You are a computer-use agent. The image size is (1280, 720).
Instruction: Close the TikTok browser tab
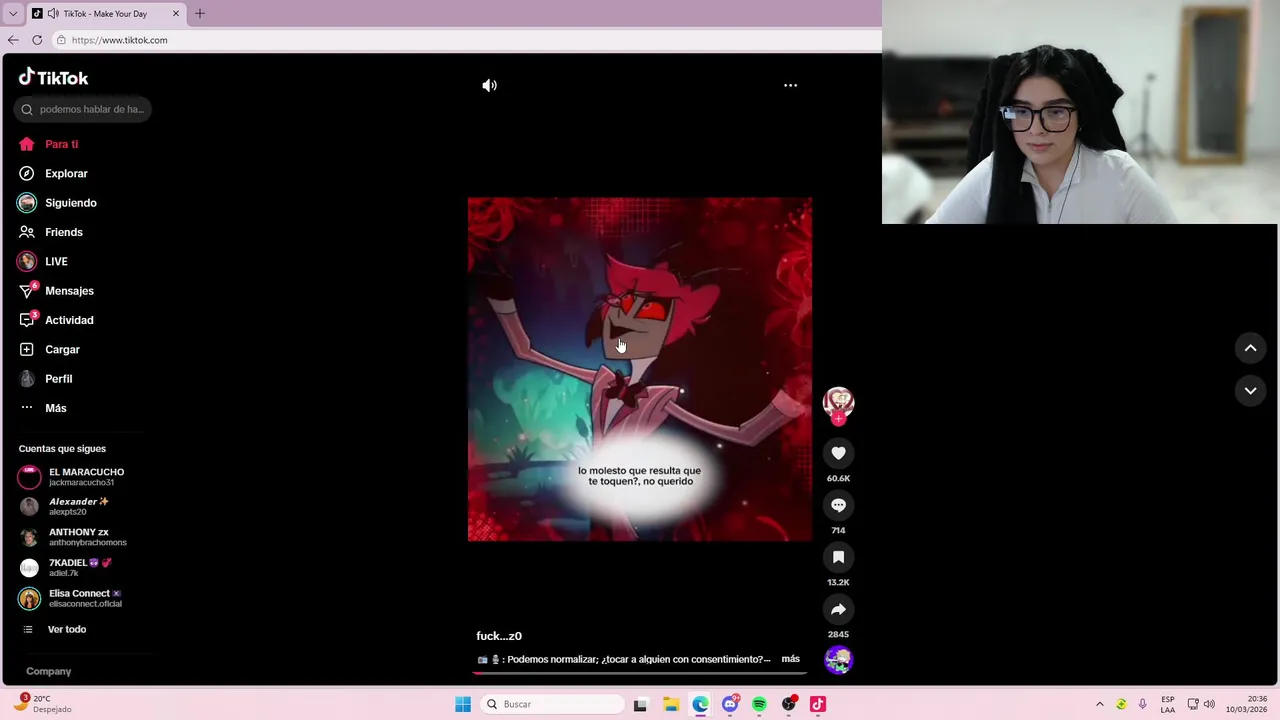(176, 14)
